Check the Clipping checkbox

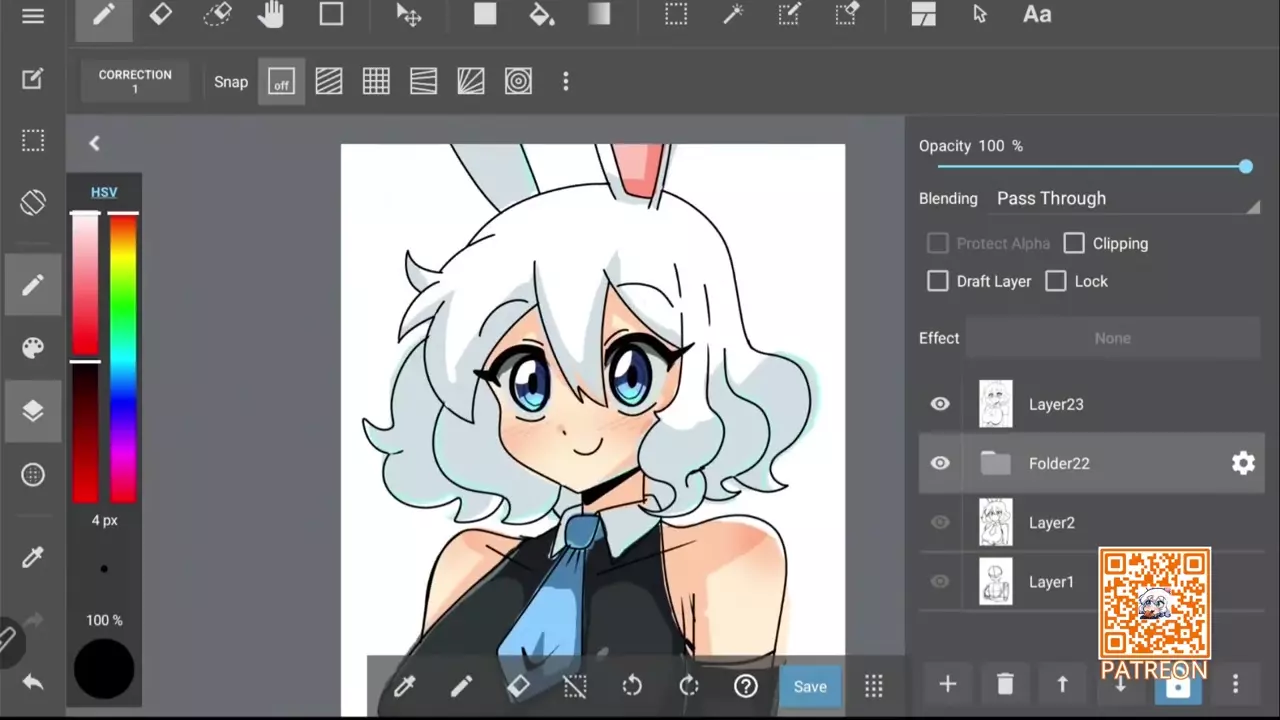pyautogui.click(x=1074, y=243)
